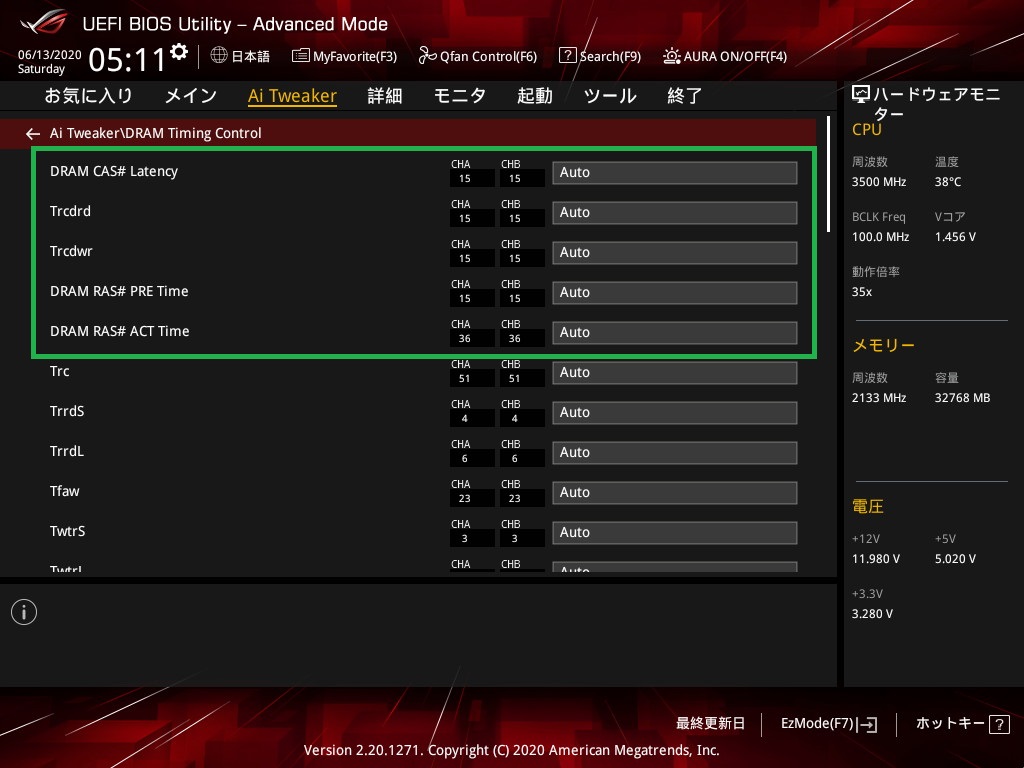Open the 詳細 tab

click(385, 96)
